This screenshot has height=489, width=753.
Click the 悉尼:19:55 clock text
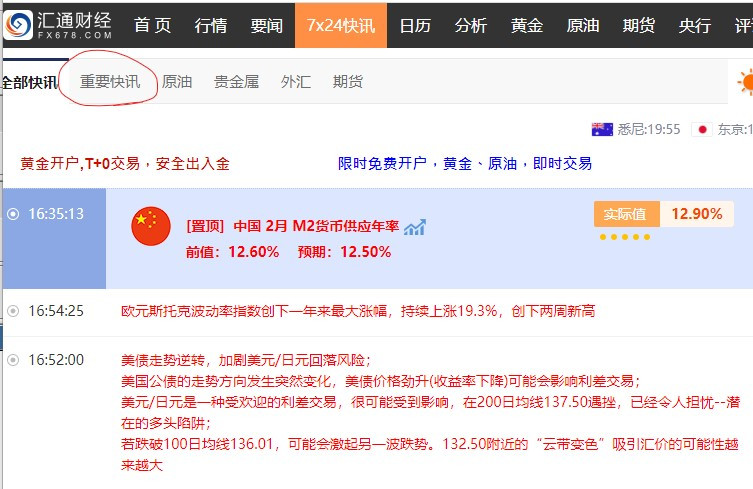(x=649, y=129)
